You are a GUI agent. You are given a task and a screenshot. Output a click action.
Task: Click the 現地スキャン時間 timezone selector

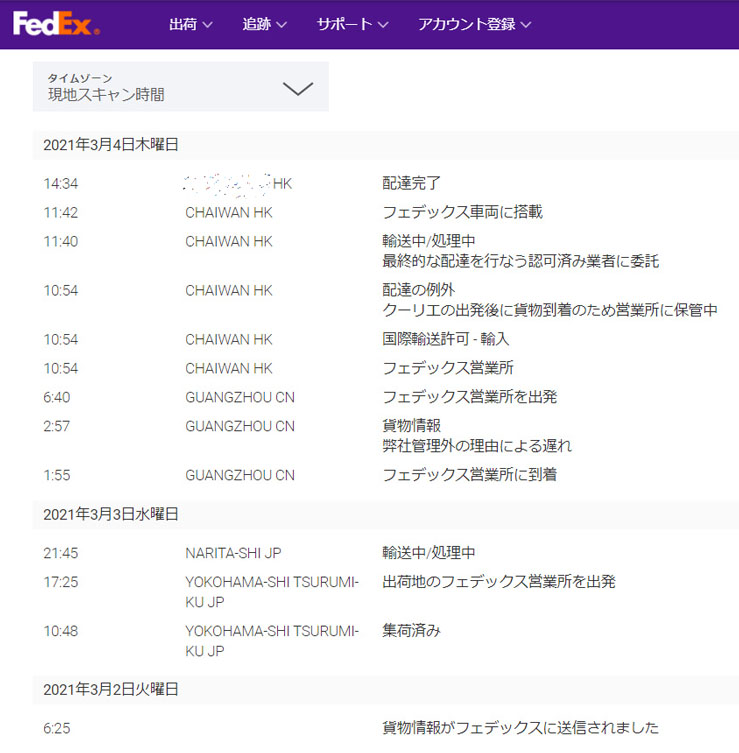106,95
